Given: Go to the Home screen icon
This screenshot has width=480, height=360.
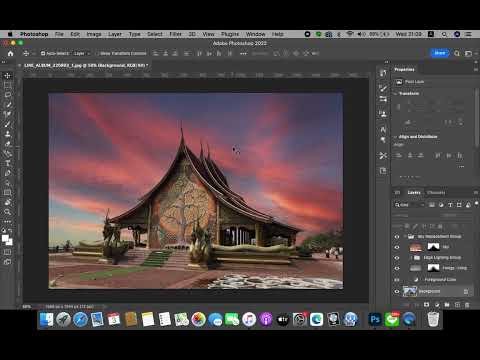Looking at the screenshot, I should click(11, 53).
